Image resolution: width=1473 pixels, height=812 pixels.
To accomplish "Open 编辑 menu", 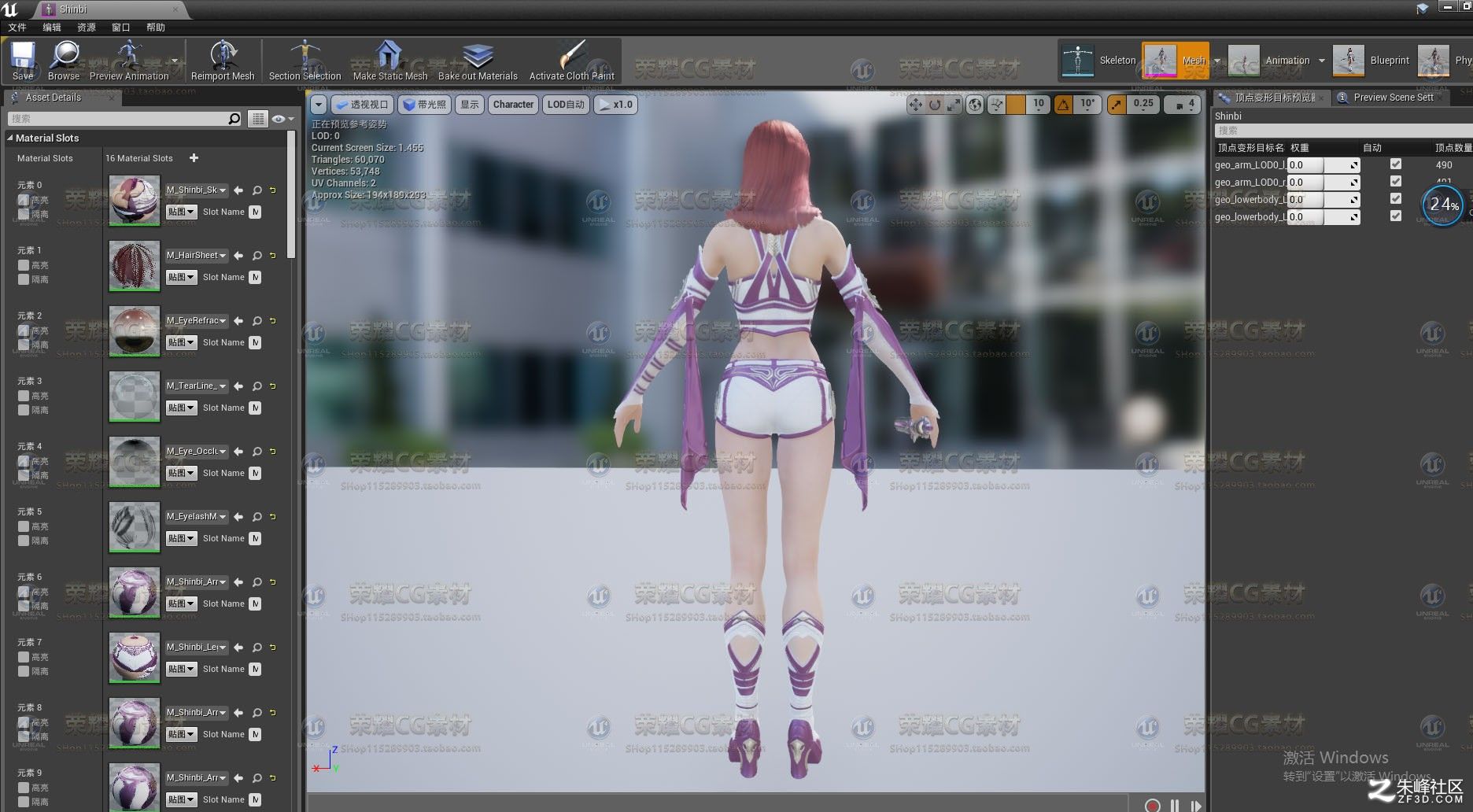I will (x=52, y=28).
